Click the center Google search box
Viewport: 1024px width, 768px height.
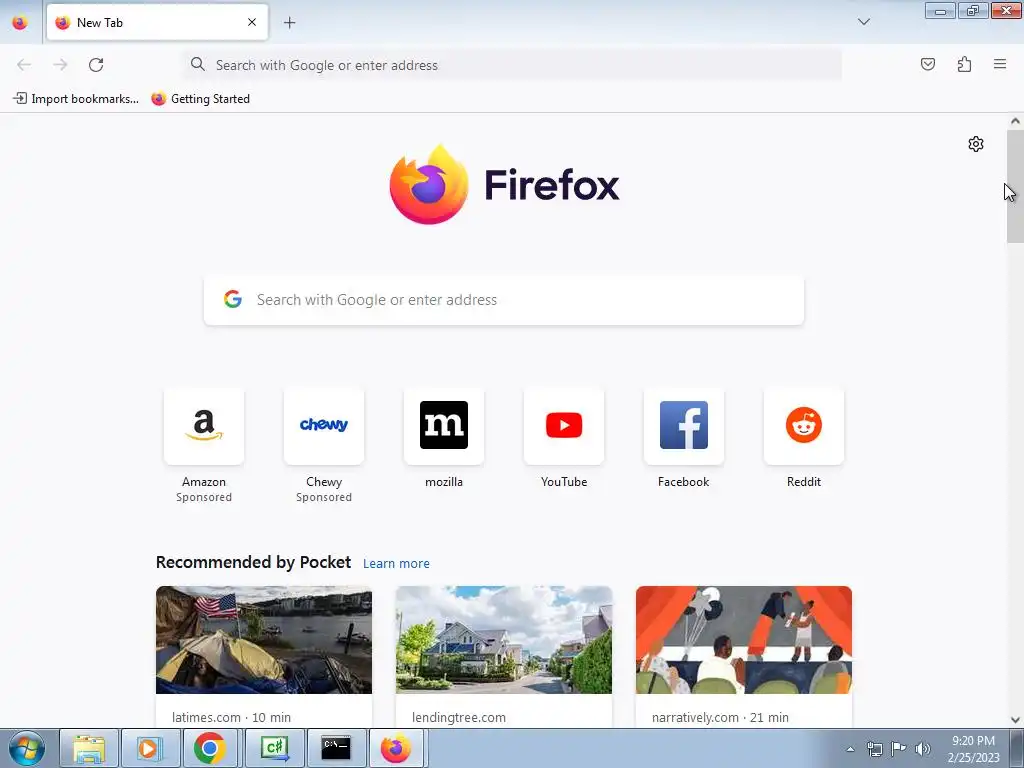pos(504,300)
